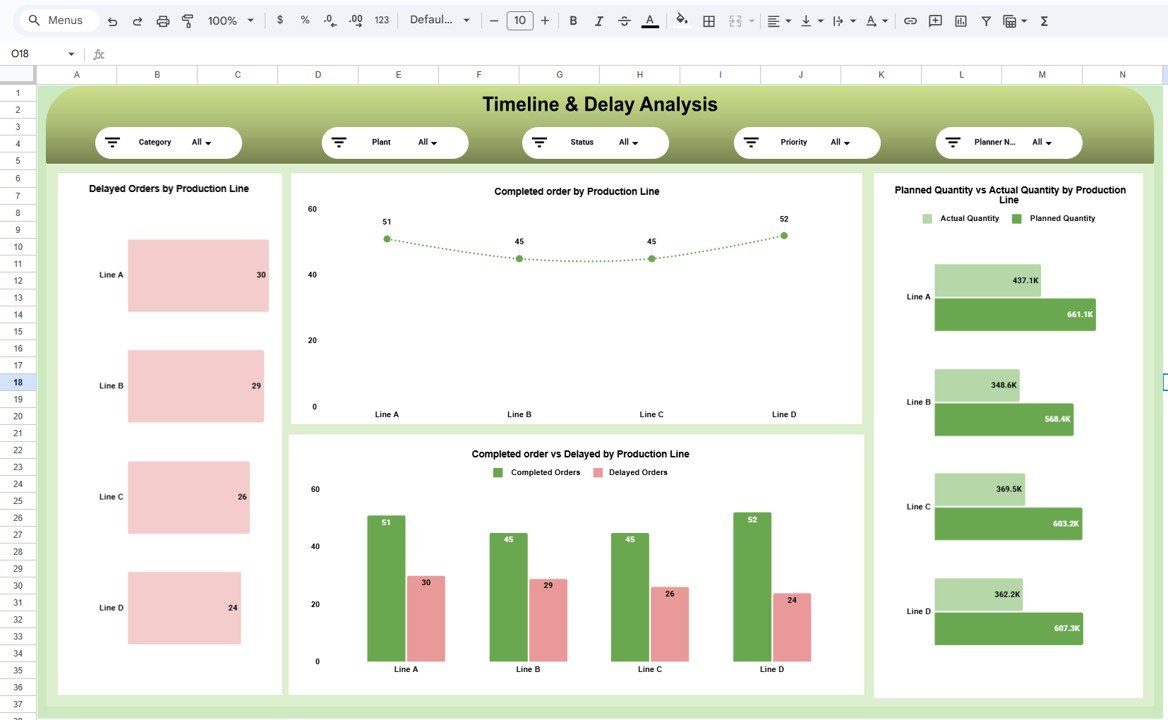Decrease font size with the minus button

click(492, 20)
